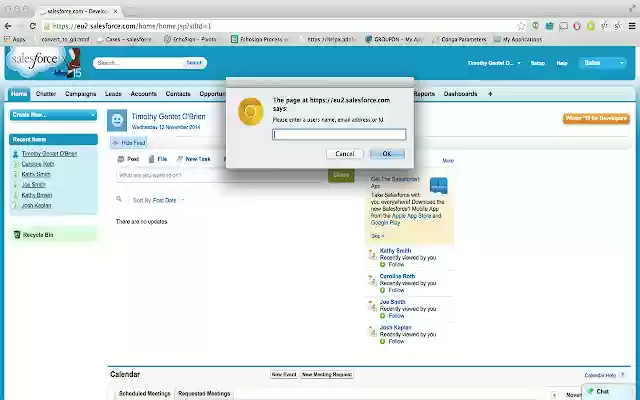Click the New Event button
This screenshot has height=400, width=640.
pyautogui.click(x=284, y=375)
